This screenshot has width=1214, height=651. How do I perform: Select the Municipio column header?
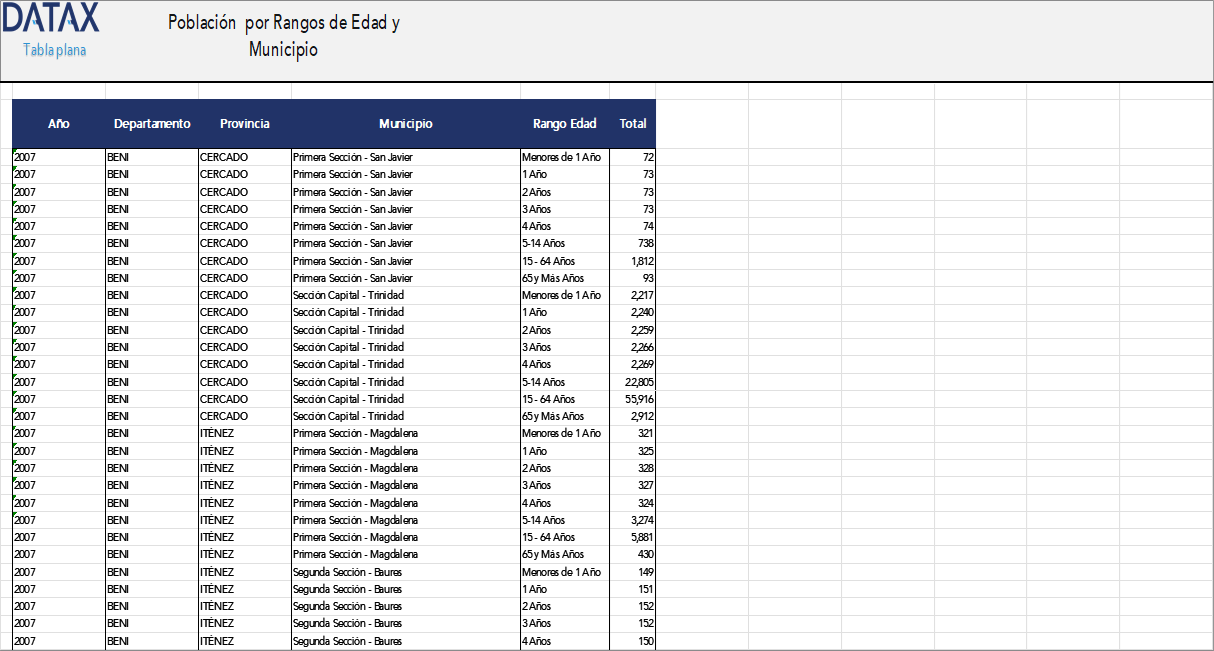click(x=406, y=124)
